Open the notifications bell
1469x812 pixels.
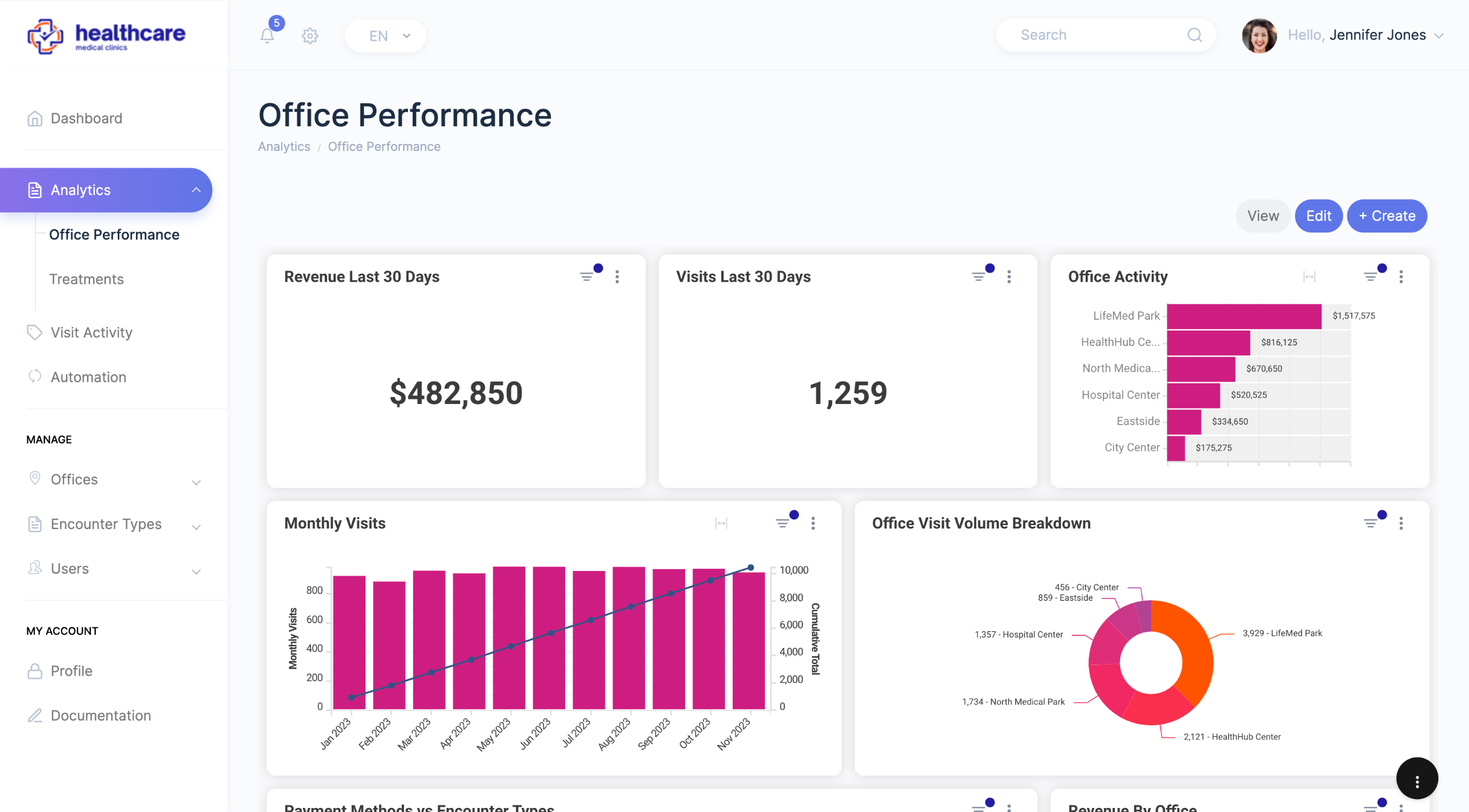click(x=267, y=36)
